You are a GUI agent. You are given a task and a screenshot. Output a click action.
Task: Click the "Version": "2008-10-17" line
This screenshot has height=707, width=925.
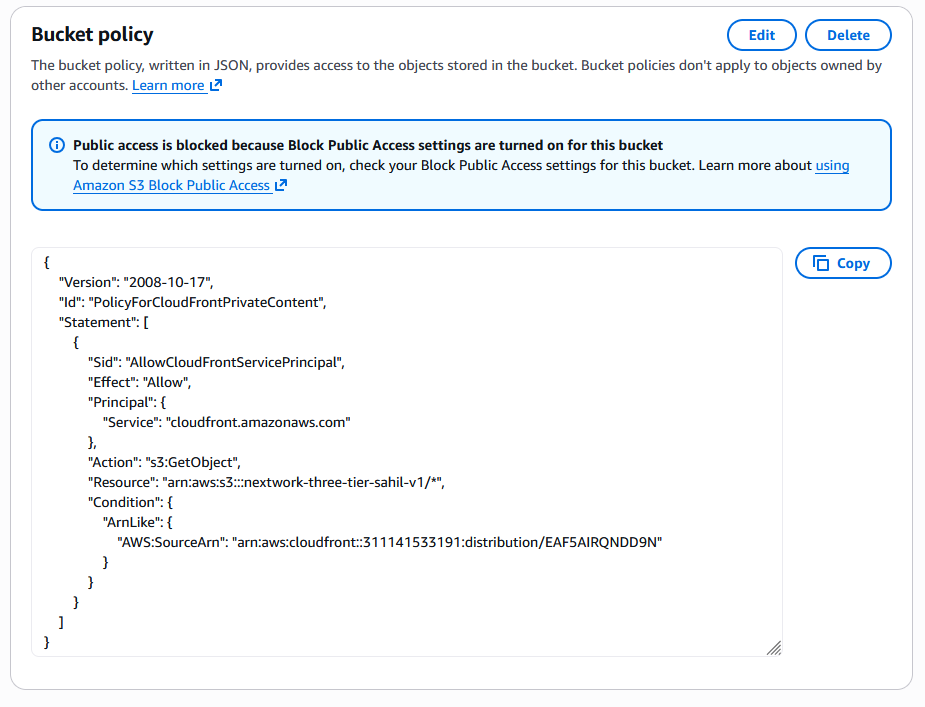click(136, 282)
